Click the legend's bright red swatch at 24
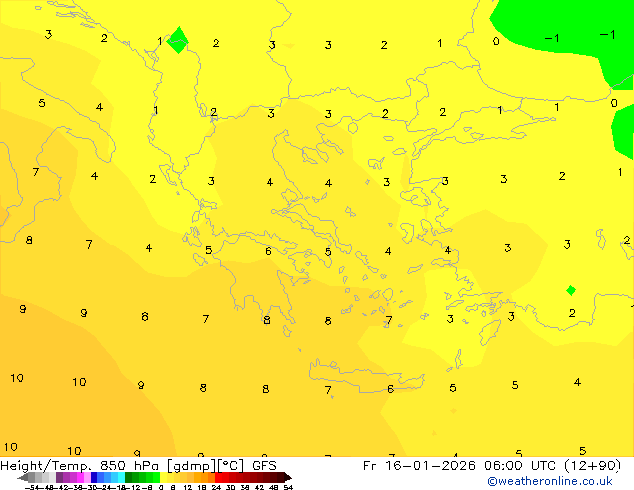The width and height of the screenshot is (634, 490). (218, 477)
